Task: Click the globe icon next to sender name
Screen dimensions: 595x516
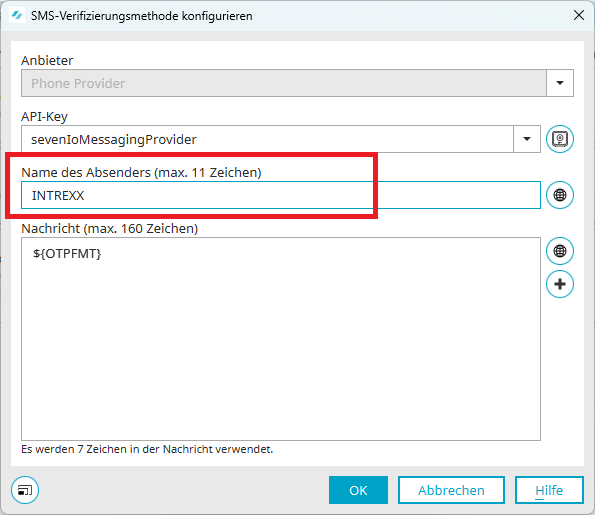Action: (560, 195)
